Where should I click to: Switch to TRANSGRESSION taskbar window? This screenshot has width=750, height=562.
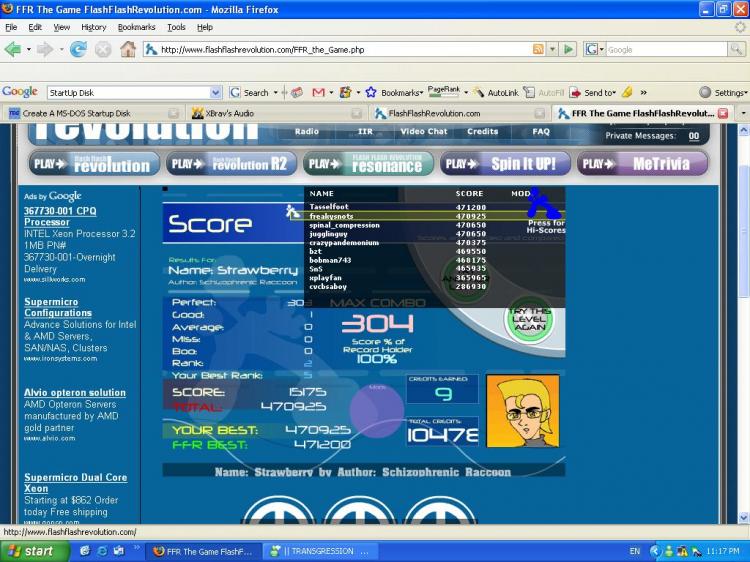[x=320, y=551]
